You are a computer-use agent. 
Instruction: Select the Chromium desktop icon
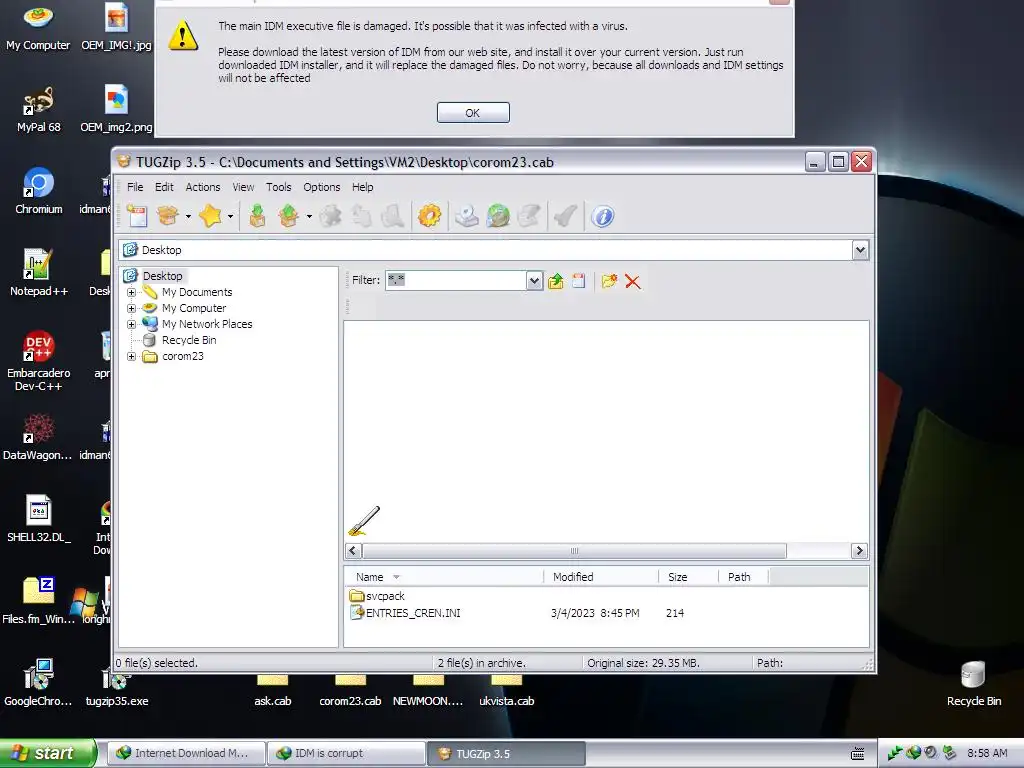click(x=39, y=191)
